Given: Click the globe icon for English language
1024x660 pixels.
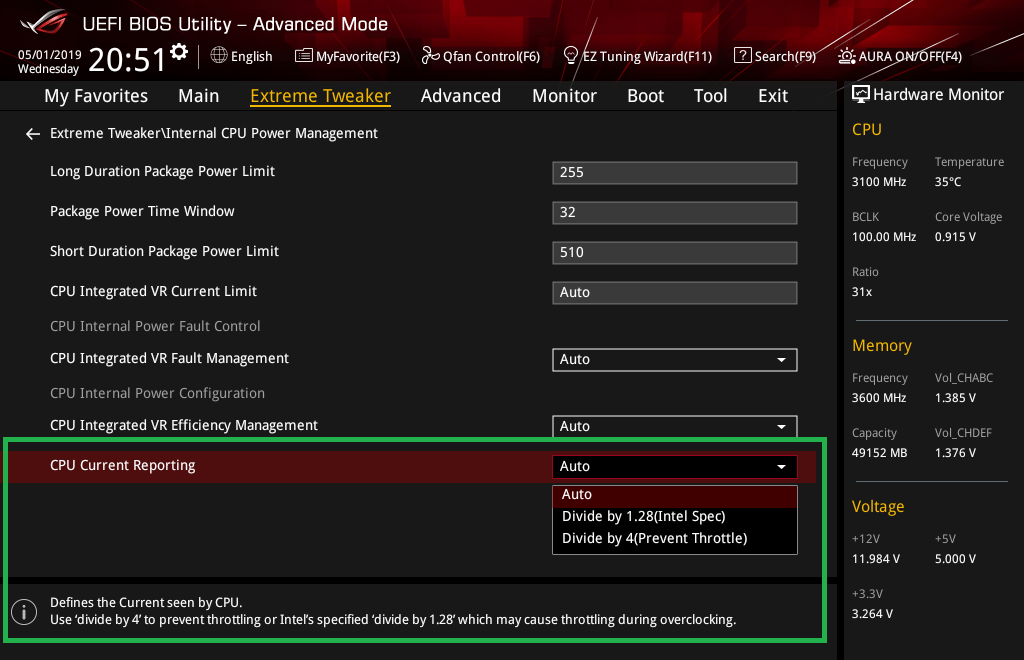Looking at the screenshot, I should pyautogui.click(x=219, y=55).
